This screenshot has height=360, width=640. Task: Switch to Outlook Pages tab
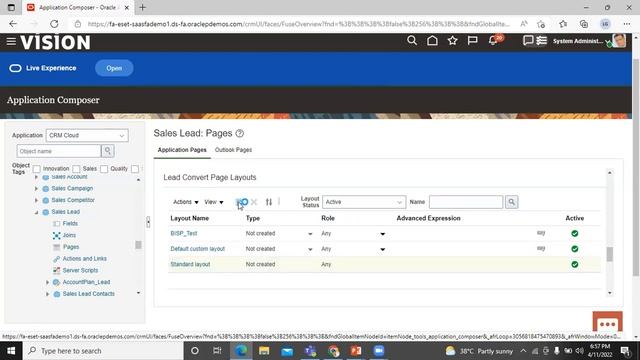tap(233, 150)
